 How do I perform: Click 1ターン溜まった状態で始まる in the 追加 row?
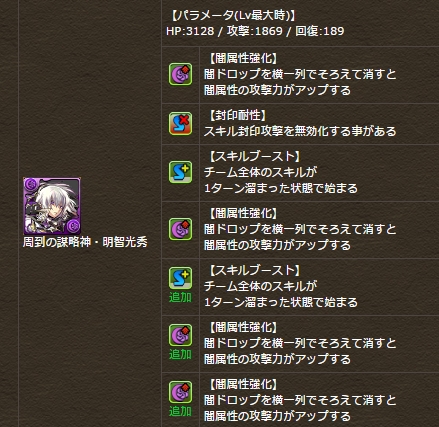[x=281, y=302]
